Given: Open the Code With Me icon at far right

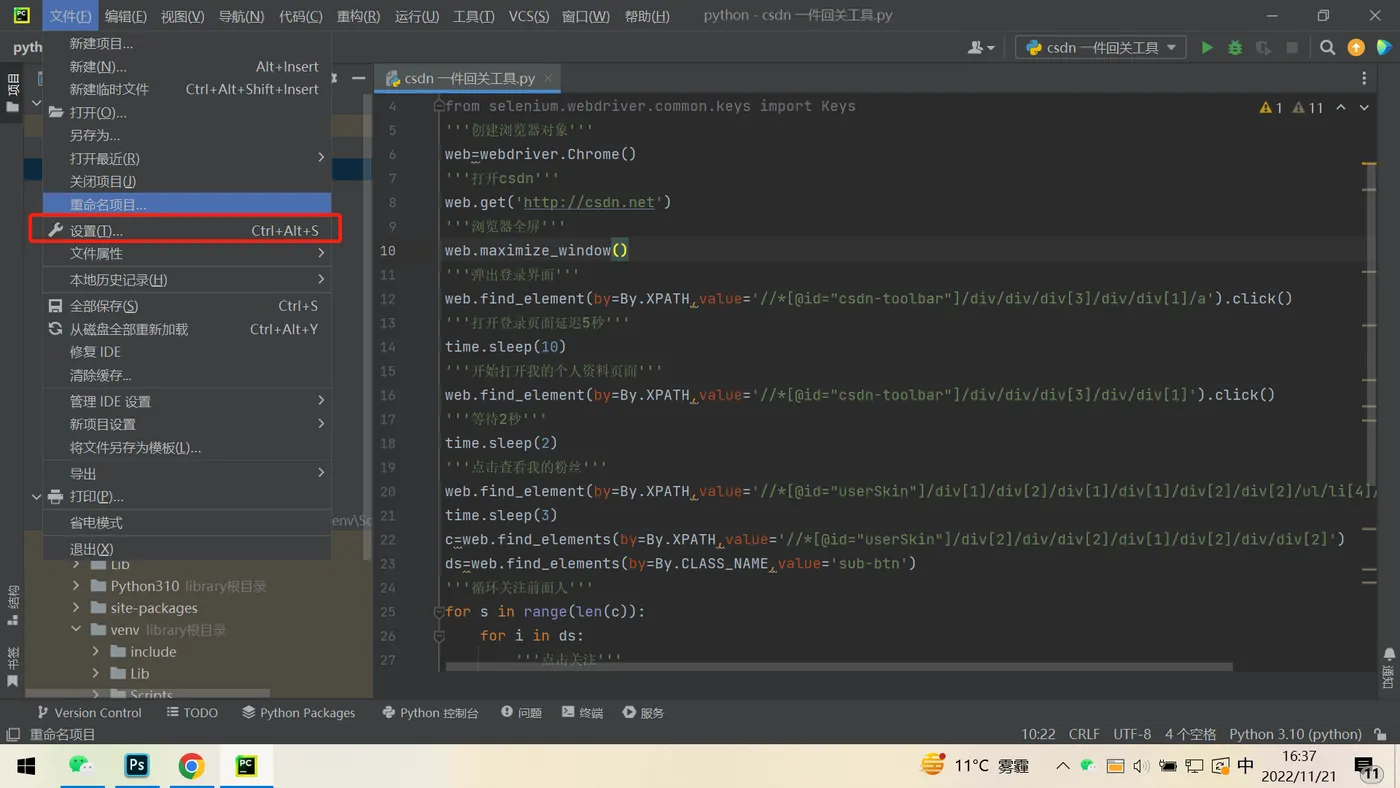Looking at the screenshot, I should [1384, 48].
